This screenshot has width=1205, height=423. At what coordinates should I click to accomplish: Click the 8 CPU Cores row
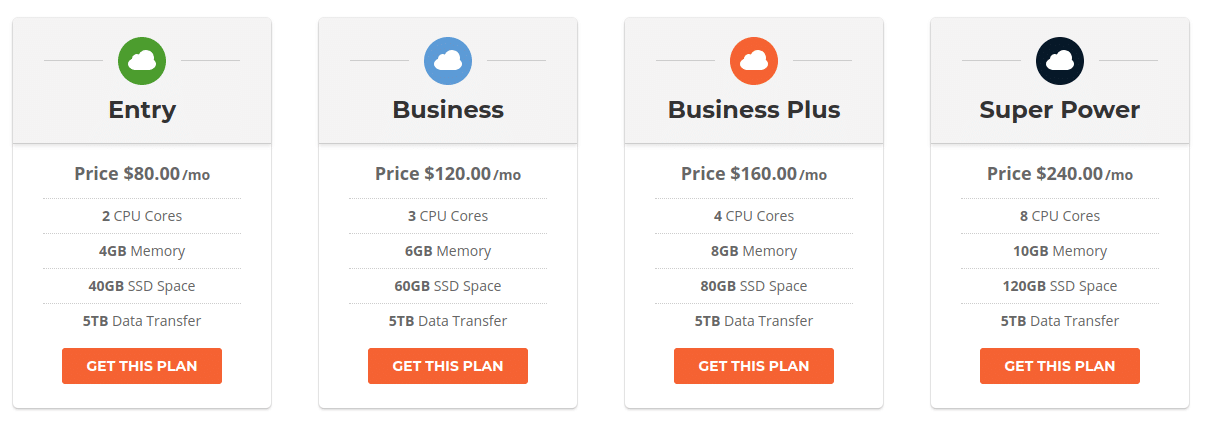pyautogui.click(x=1060, y=216)
